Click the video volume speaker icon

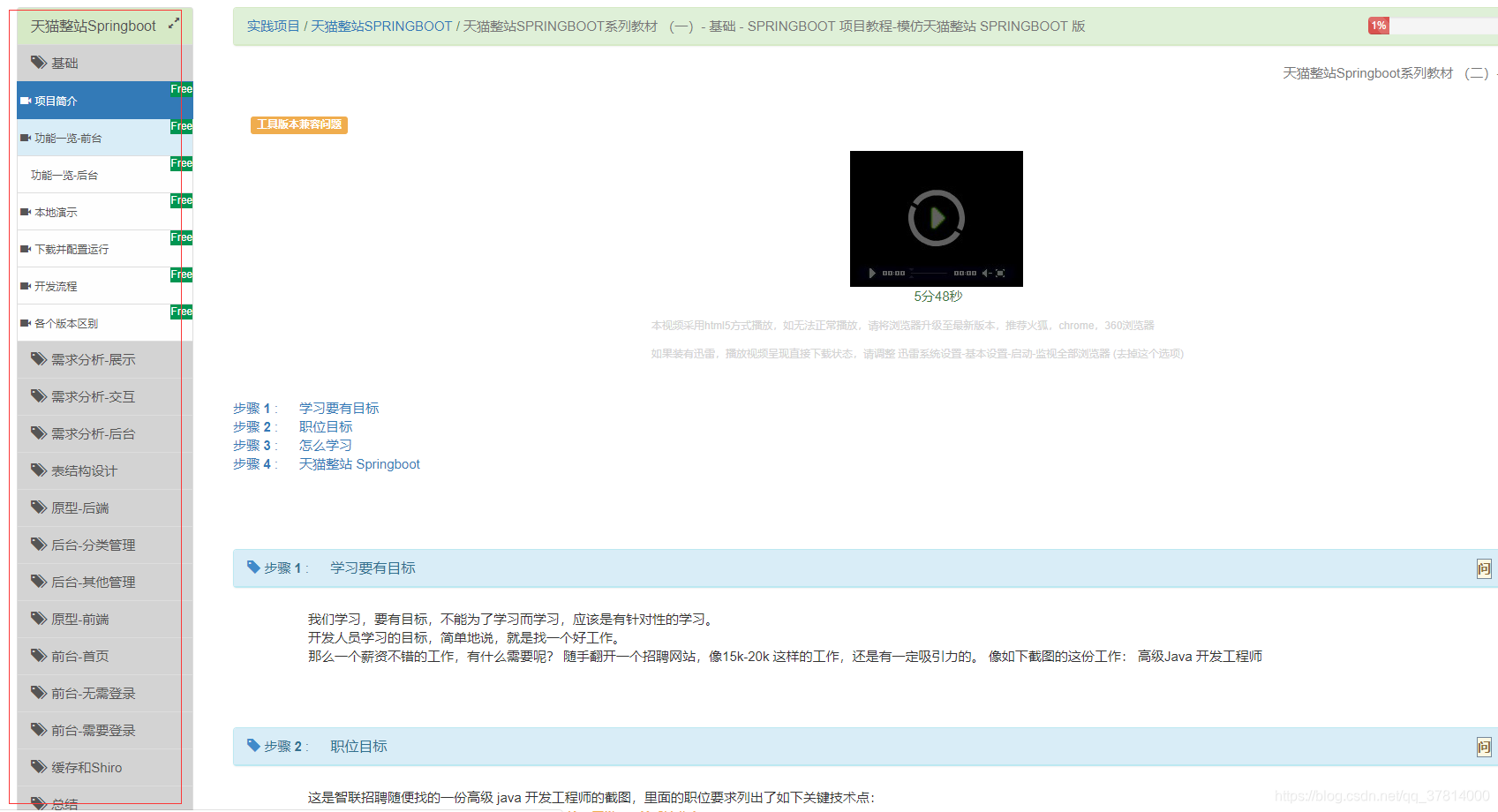pyautogui.click(x=986, y=273)
